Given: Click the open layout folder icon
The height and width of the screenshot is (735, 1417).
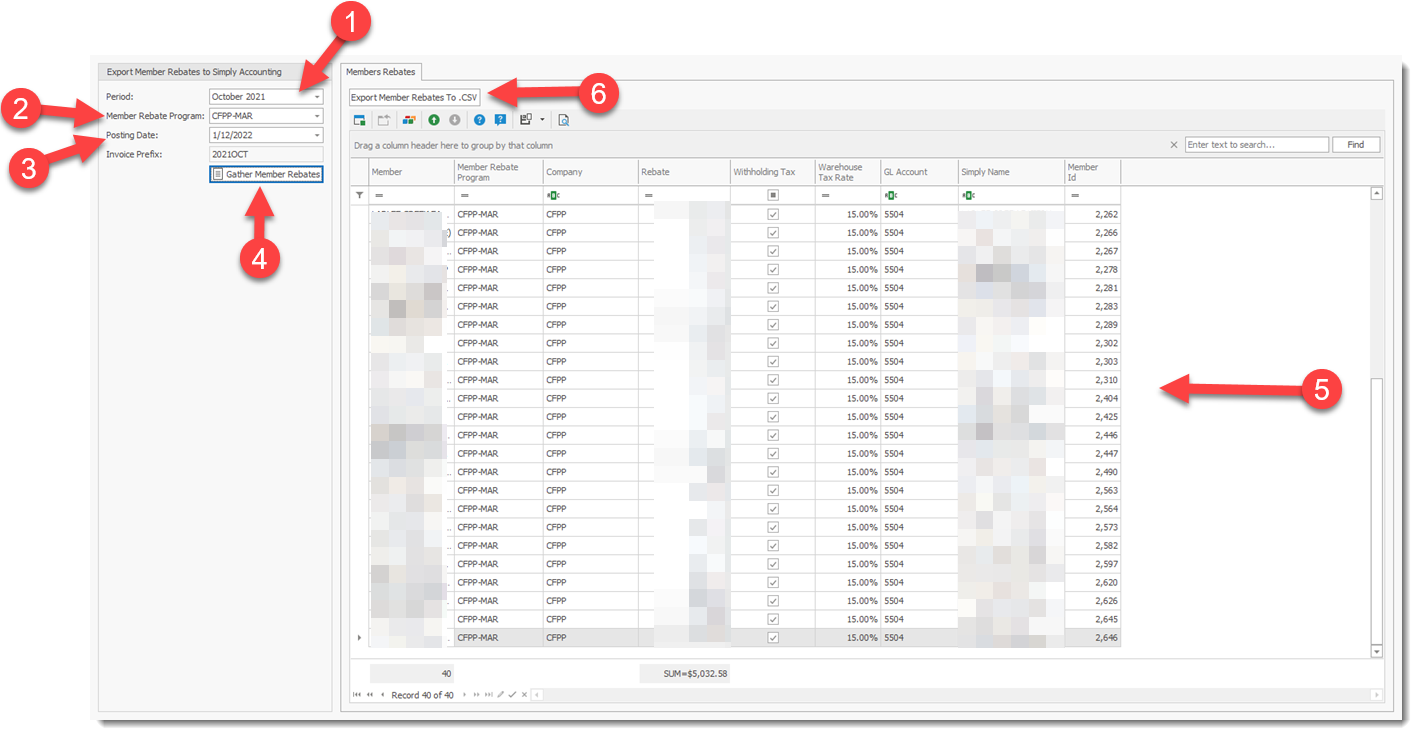Looking at the screenshot, I should click(x=384, y=119).
